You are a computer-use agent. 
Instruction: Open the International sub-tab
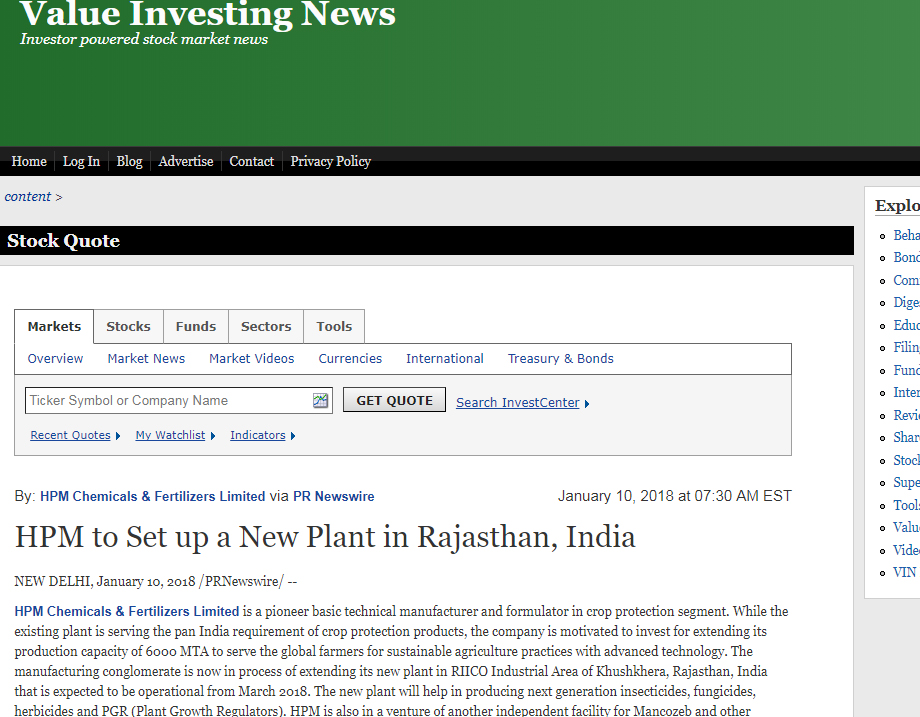(x=445, y=358)
